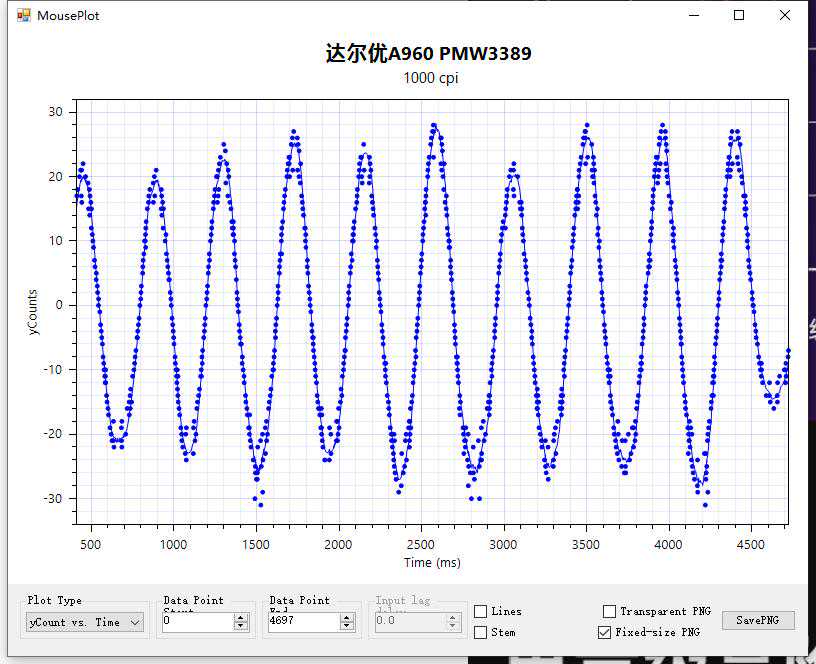816x664 pixels.
Task: Decrease Data Point Start with down arrow
Action: pos(241,627)
